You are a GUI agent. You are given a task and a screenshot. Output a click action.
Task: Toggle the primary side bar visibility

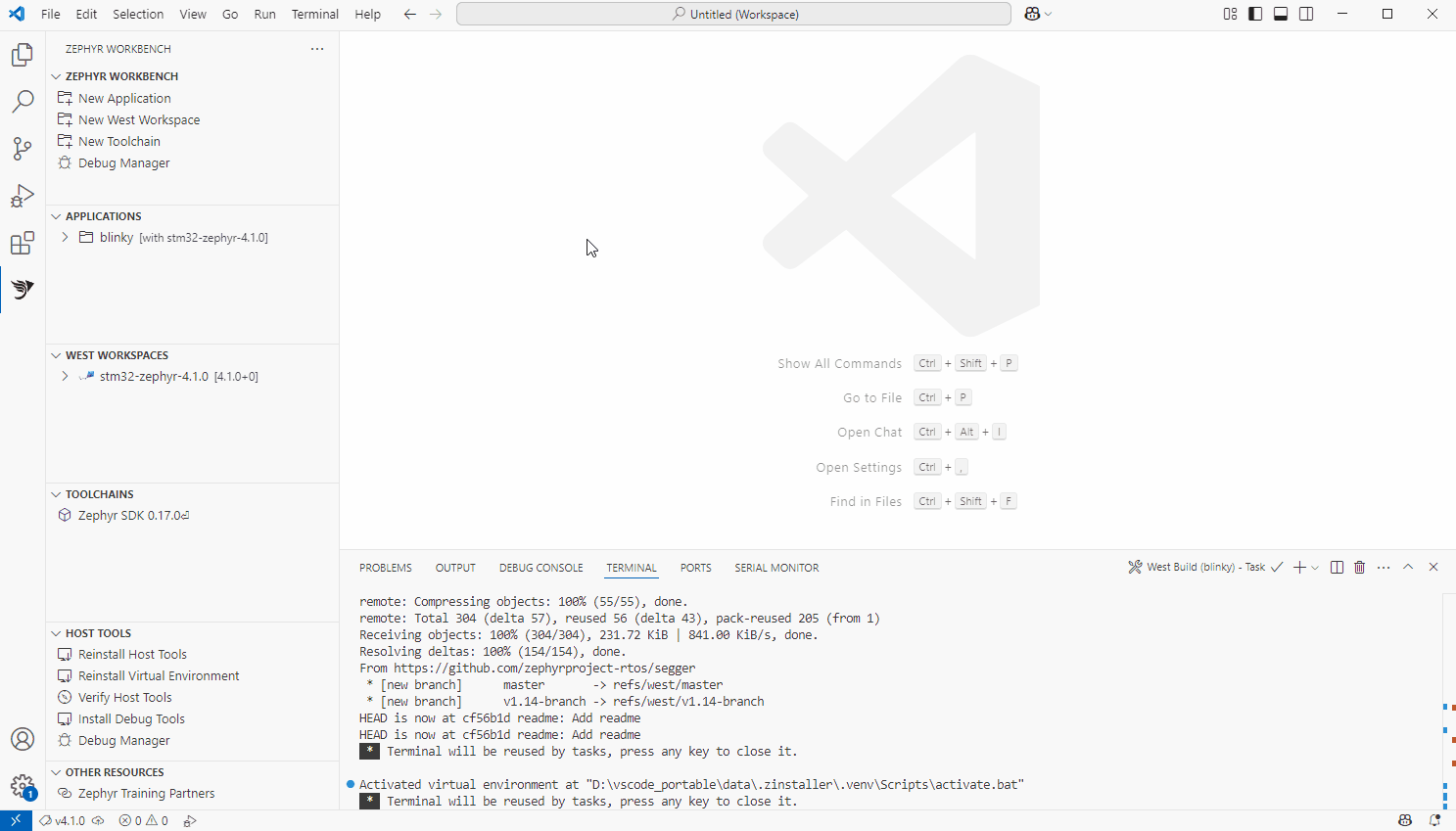(1255, 14)
